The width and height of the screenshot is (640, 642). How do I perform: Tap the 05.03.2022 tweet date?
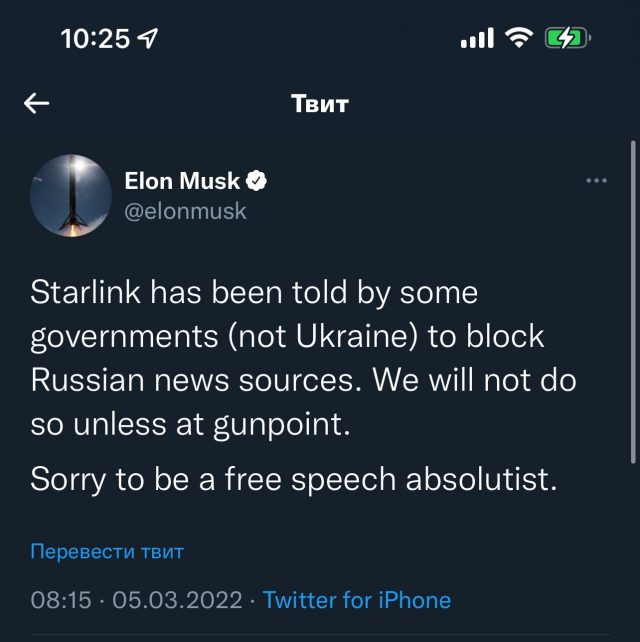coord(177,600)
